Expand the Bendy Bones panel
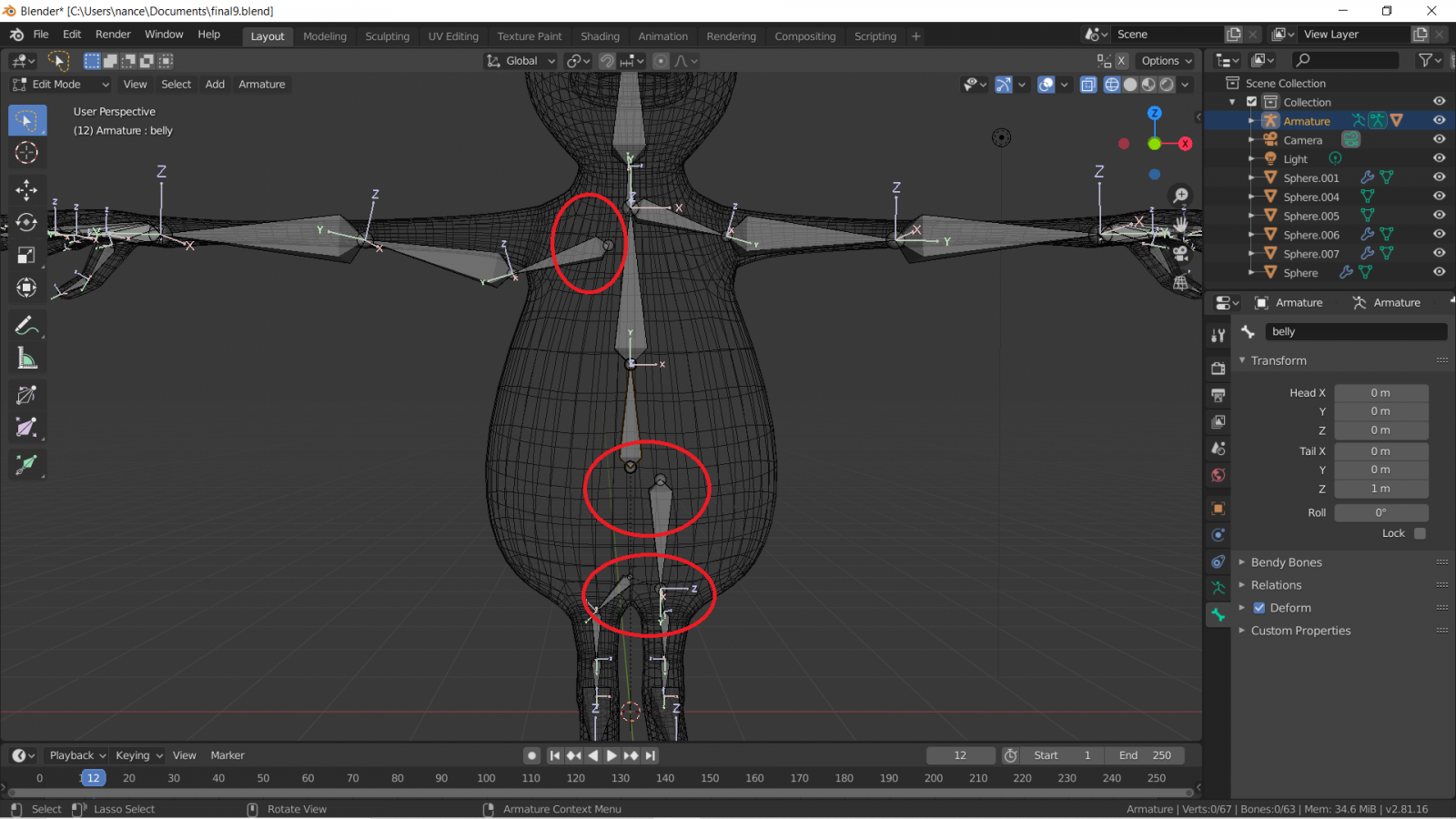 coord(1286,561)
